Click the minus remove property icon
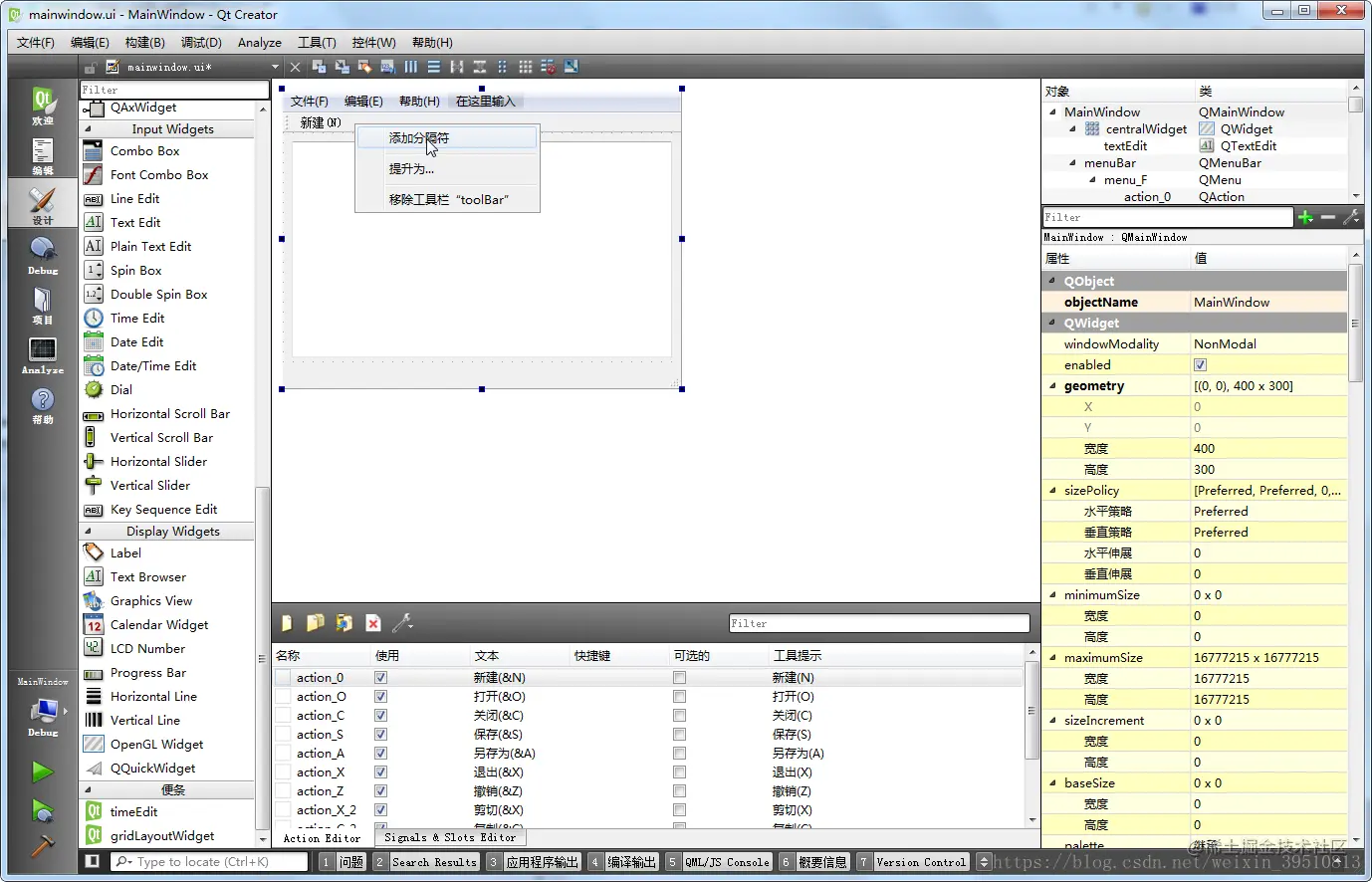The image size is (1372, 882). pyautogui.click(x=1327, y=217)
